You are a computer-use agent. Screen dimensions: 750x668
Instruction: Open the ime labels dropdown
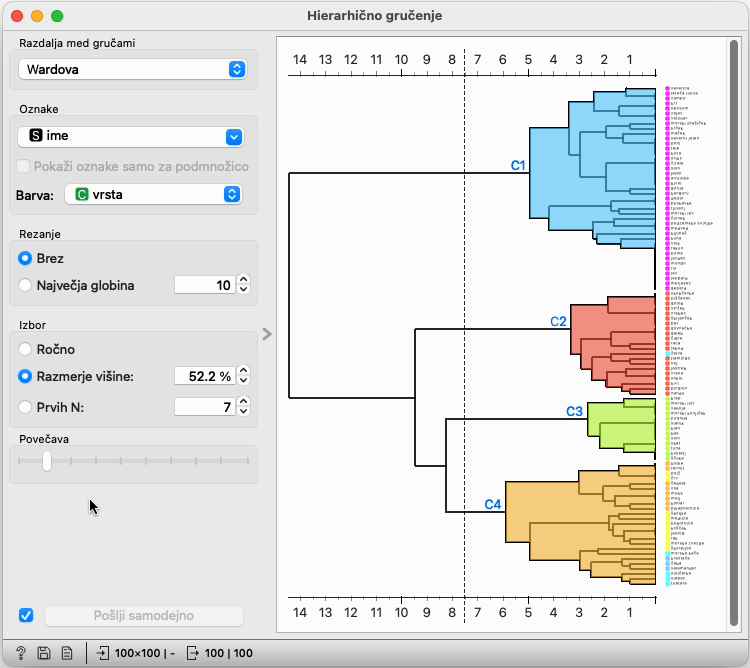(131, 136)
